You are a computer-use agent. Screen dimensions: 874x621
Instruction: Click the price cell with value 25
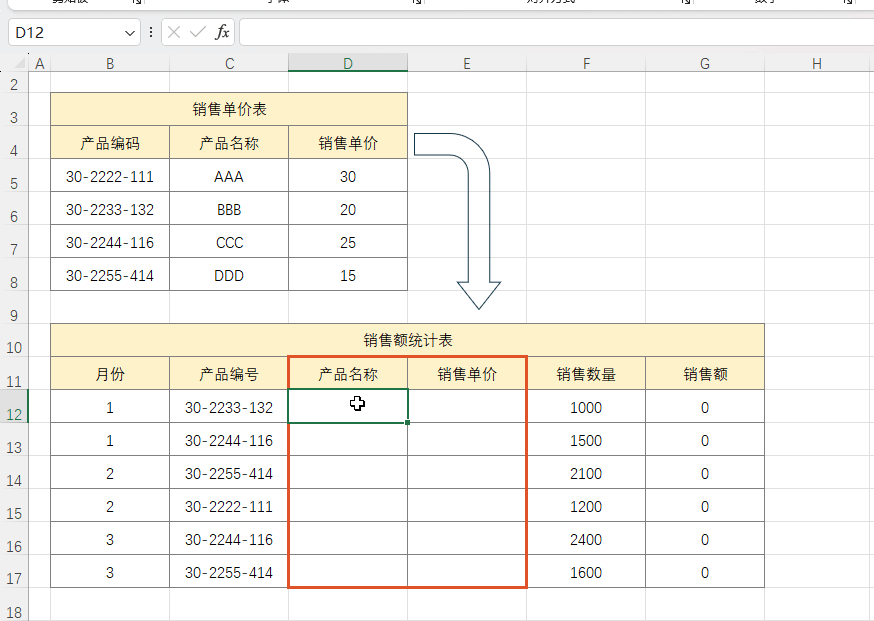click(348, 242)
